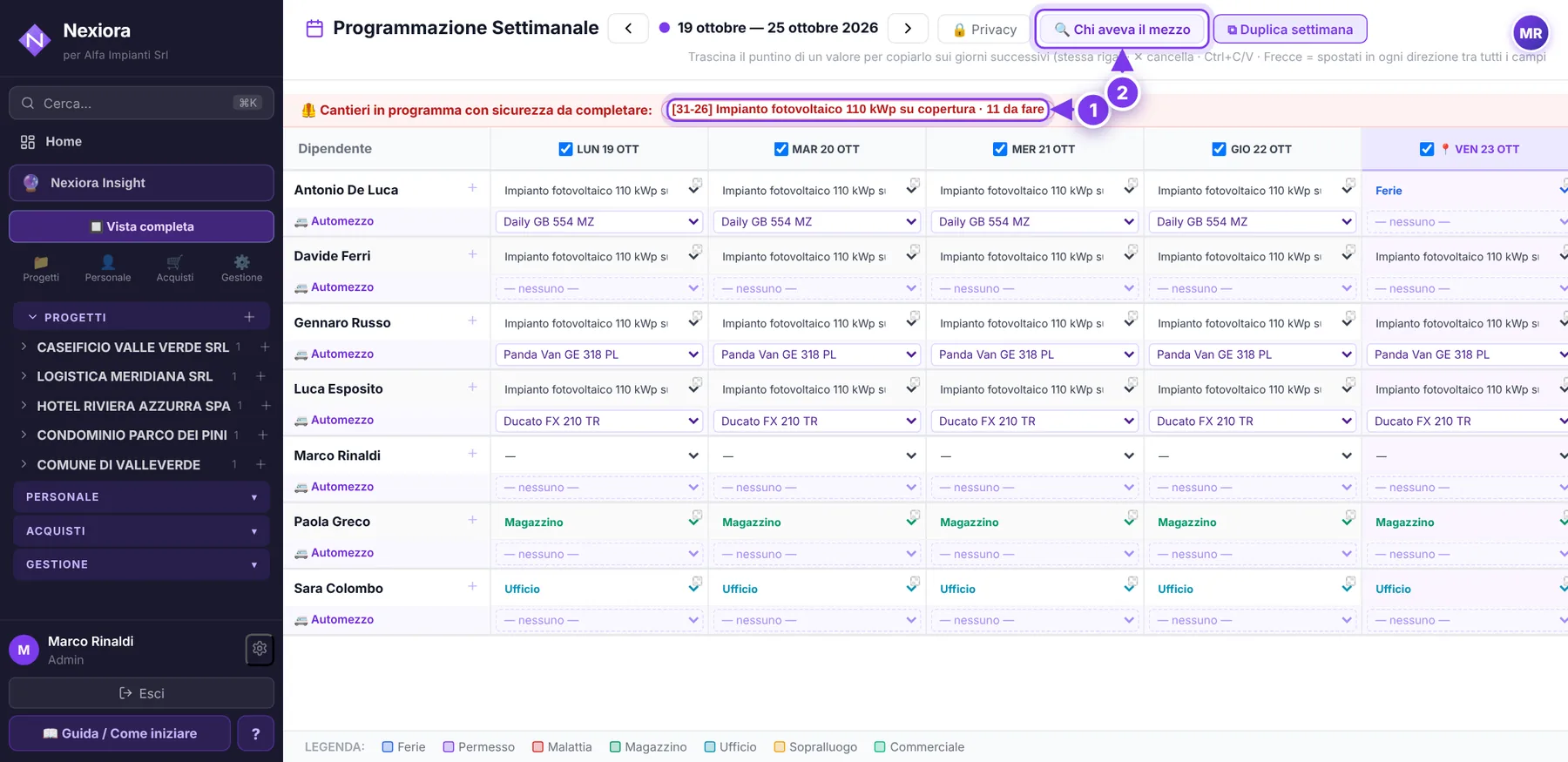1568x762 pixels.
Task: Open Nexiora Insight
Action: [141, 183]
